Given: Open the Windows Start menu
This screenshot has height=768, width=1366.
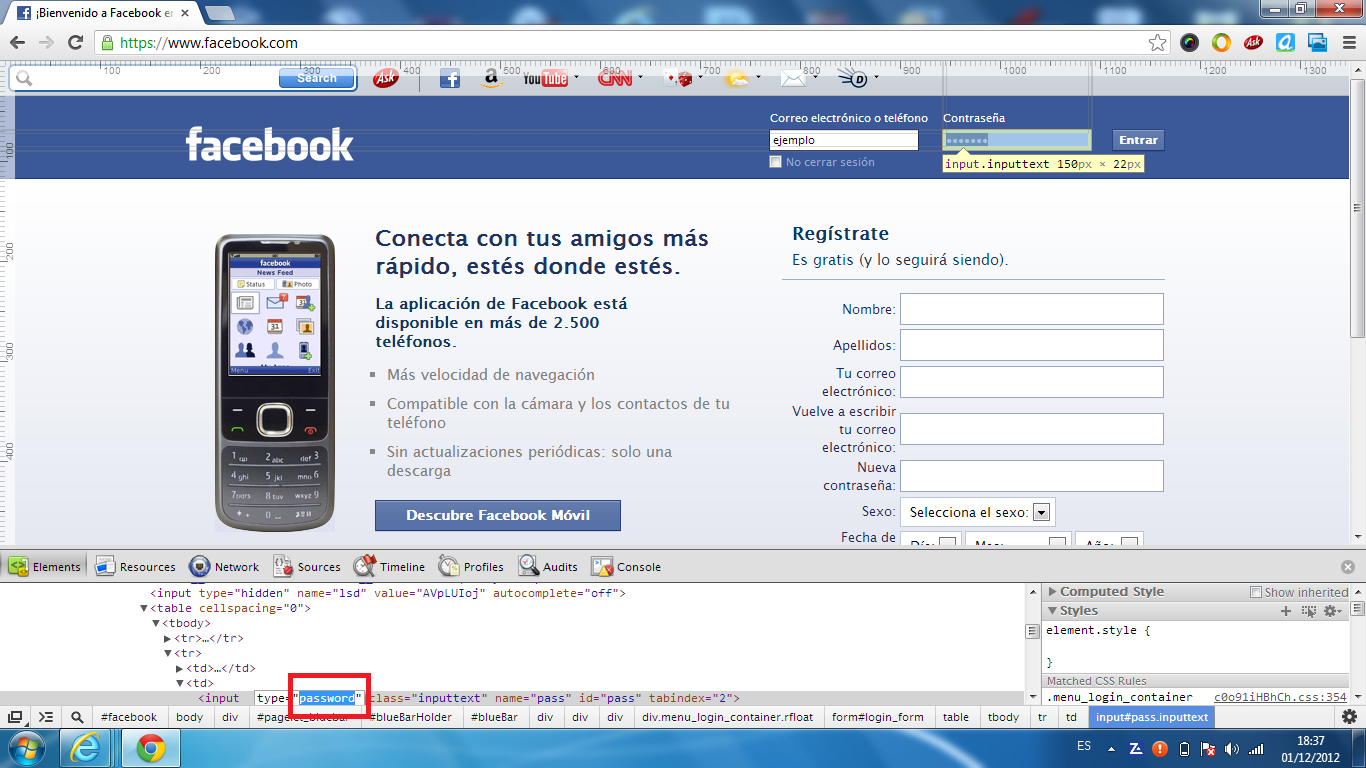Looking at the screenshot, I should tap(27, 748).
